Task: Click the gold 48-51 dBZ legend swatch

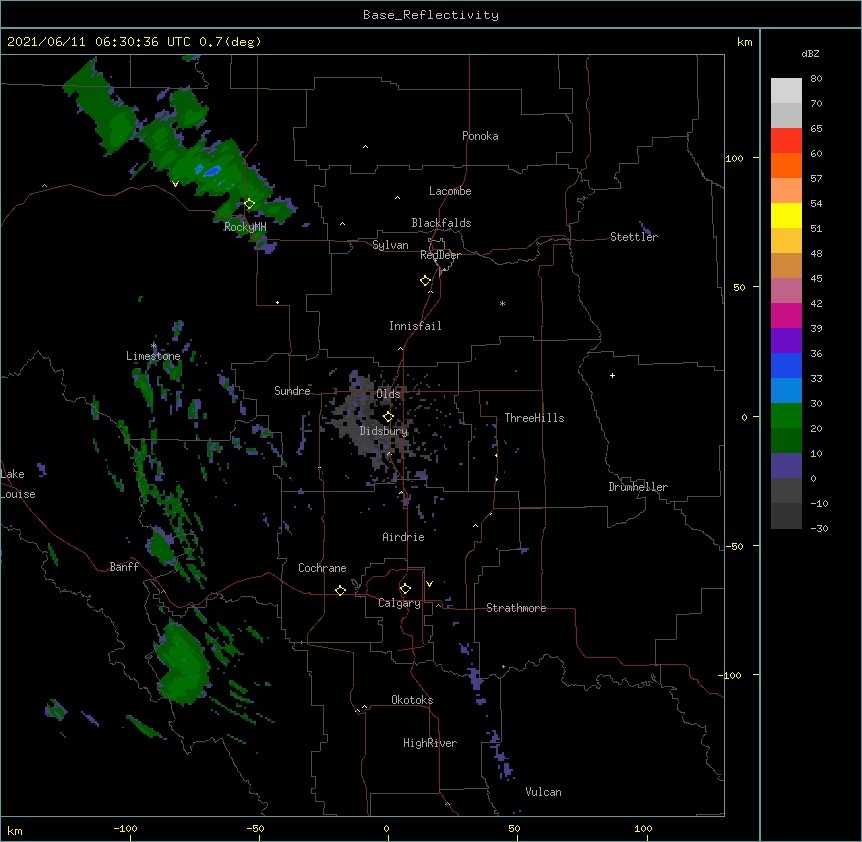Action: pos(786,241)
